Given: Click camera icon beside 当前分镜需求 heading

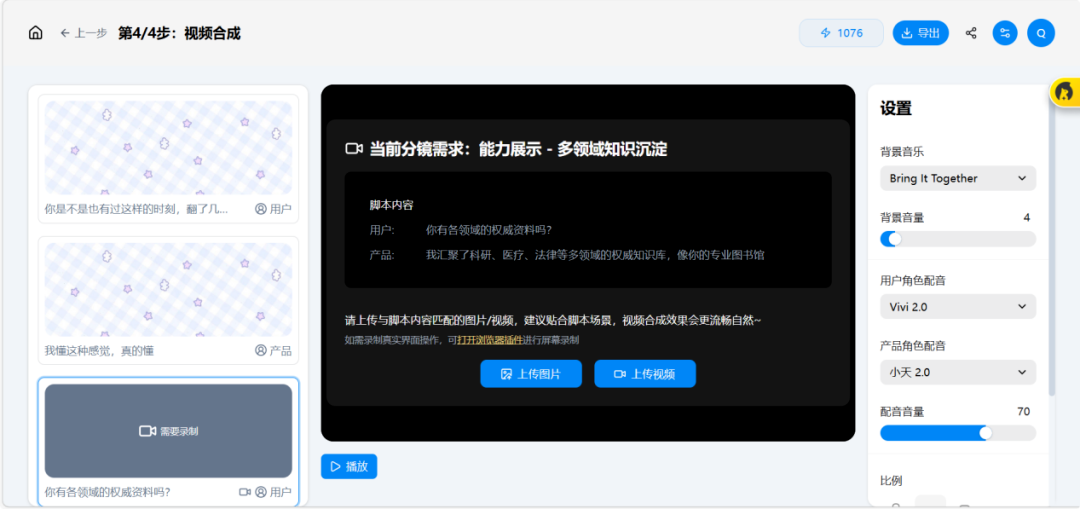Looking at the screenshot, I should point(354,149).
